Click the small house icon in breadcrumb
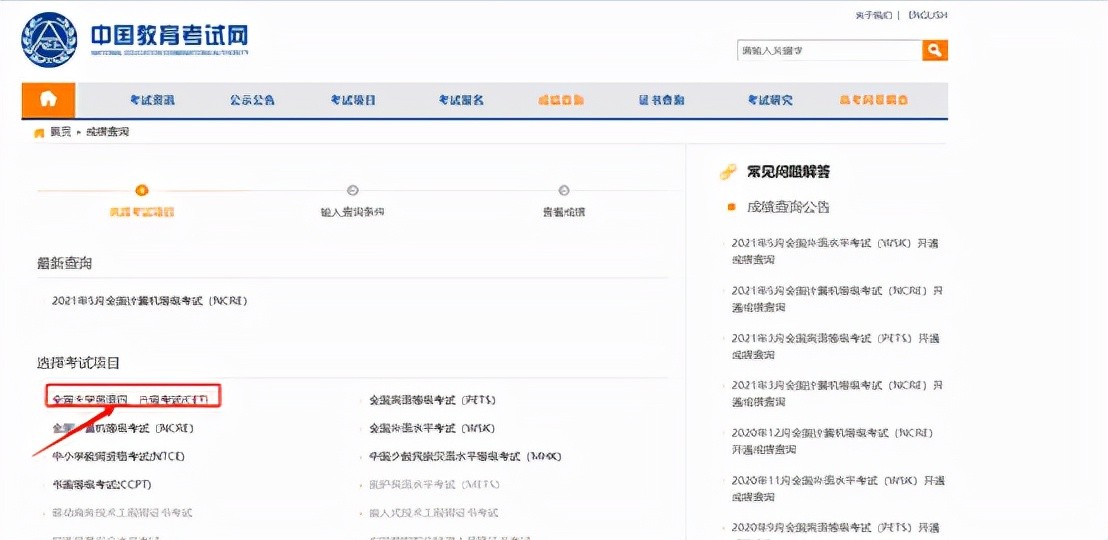Image resolution: width=1108 pixels, height=540 pixels. point(40,133)
